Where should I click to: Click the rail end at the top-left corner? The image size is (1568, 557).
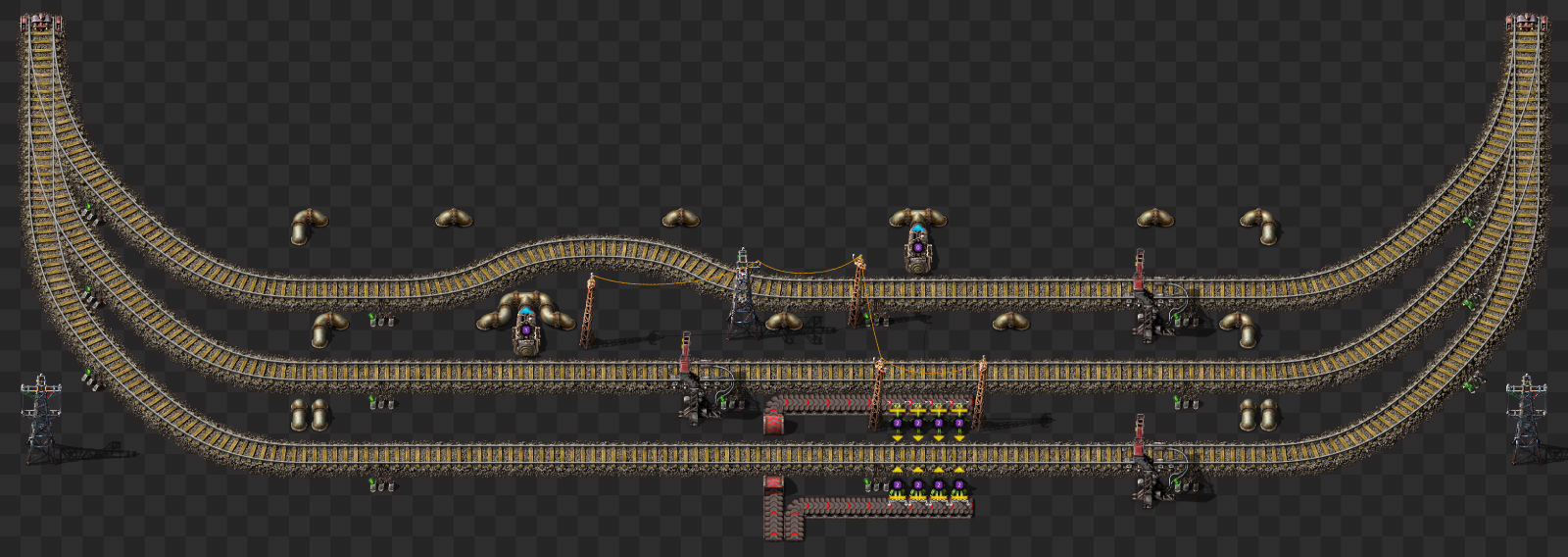click(41, 24)
